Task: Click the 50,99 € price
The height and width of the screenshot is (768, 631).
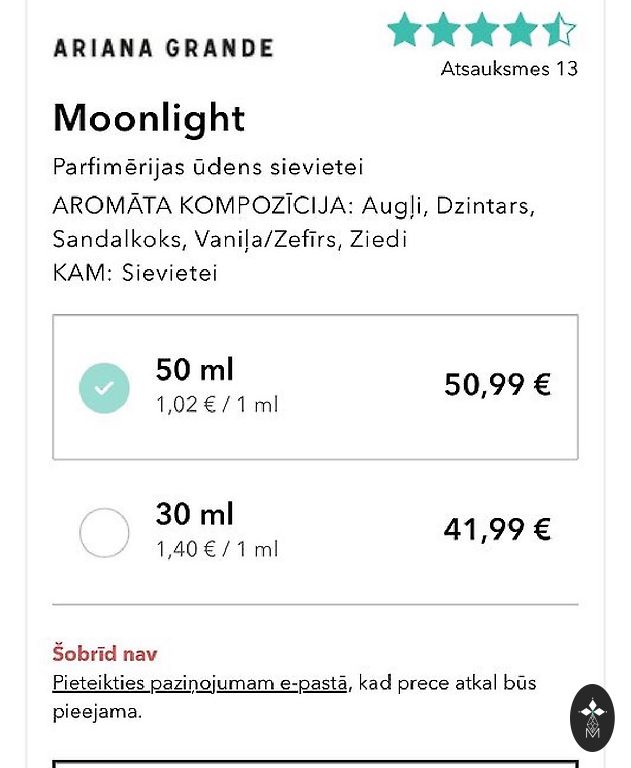Action: [497, 385]
